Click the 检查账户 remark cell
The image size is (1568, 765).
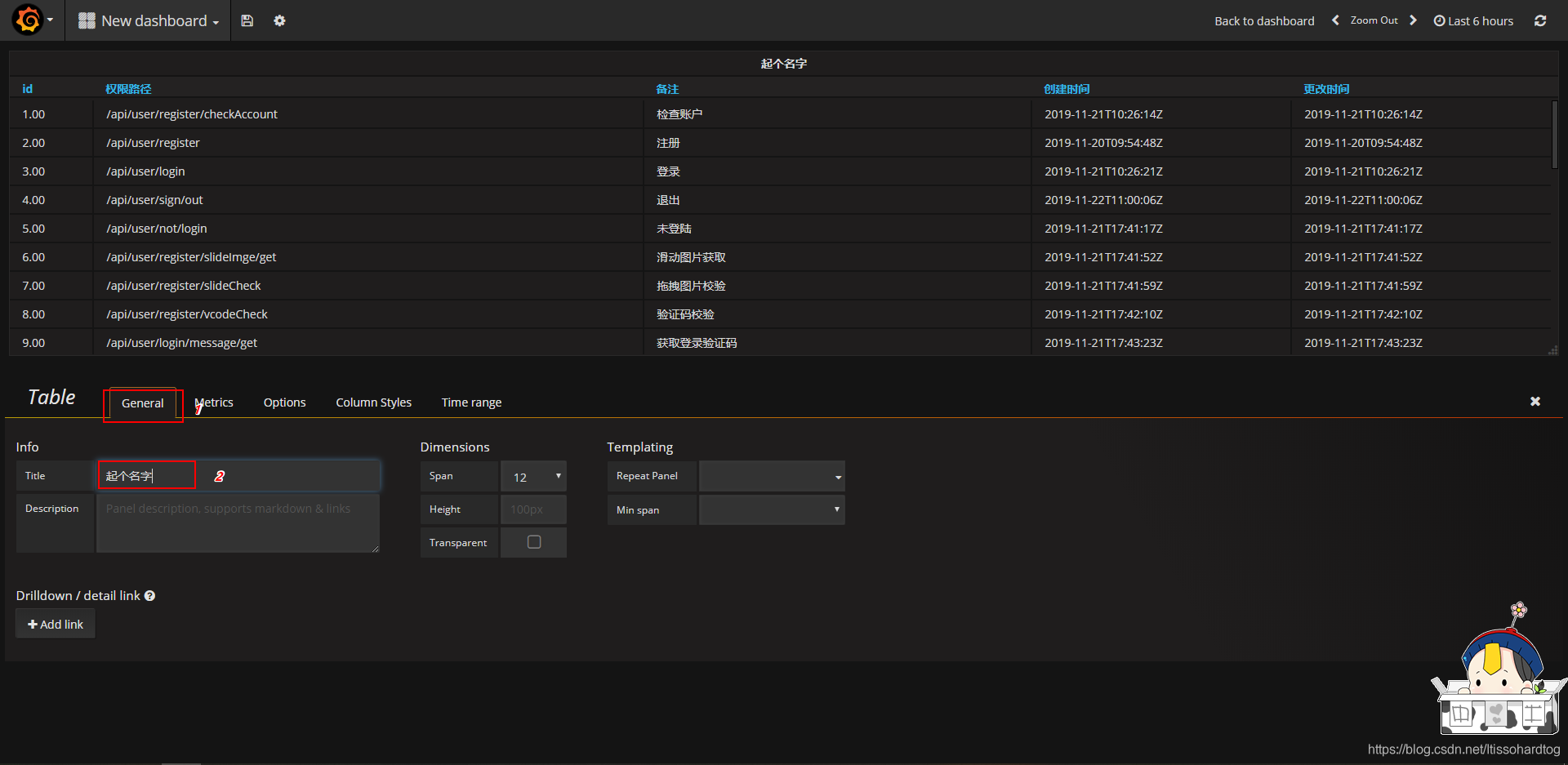pos(837,114)
